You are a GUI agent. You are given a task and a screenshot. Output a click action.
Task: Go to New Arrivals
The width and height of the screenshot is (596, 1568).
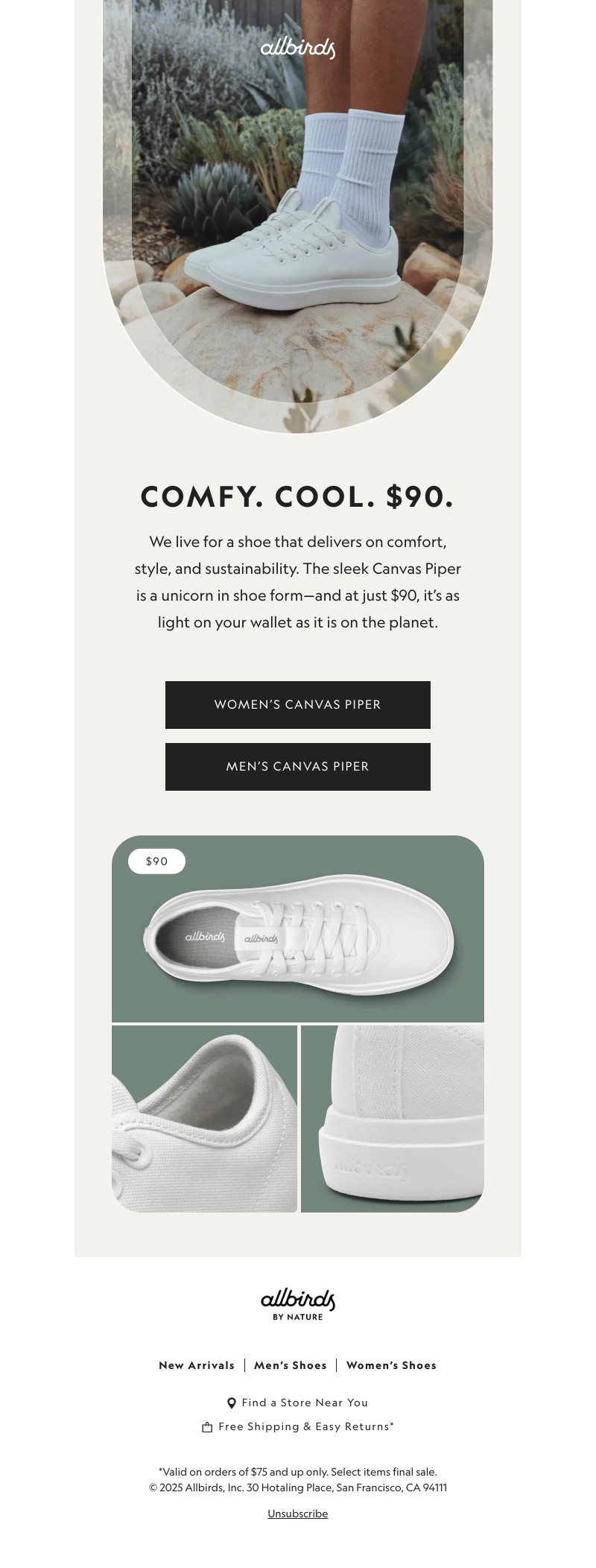click(197, 1365)
